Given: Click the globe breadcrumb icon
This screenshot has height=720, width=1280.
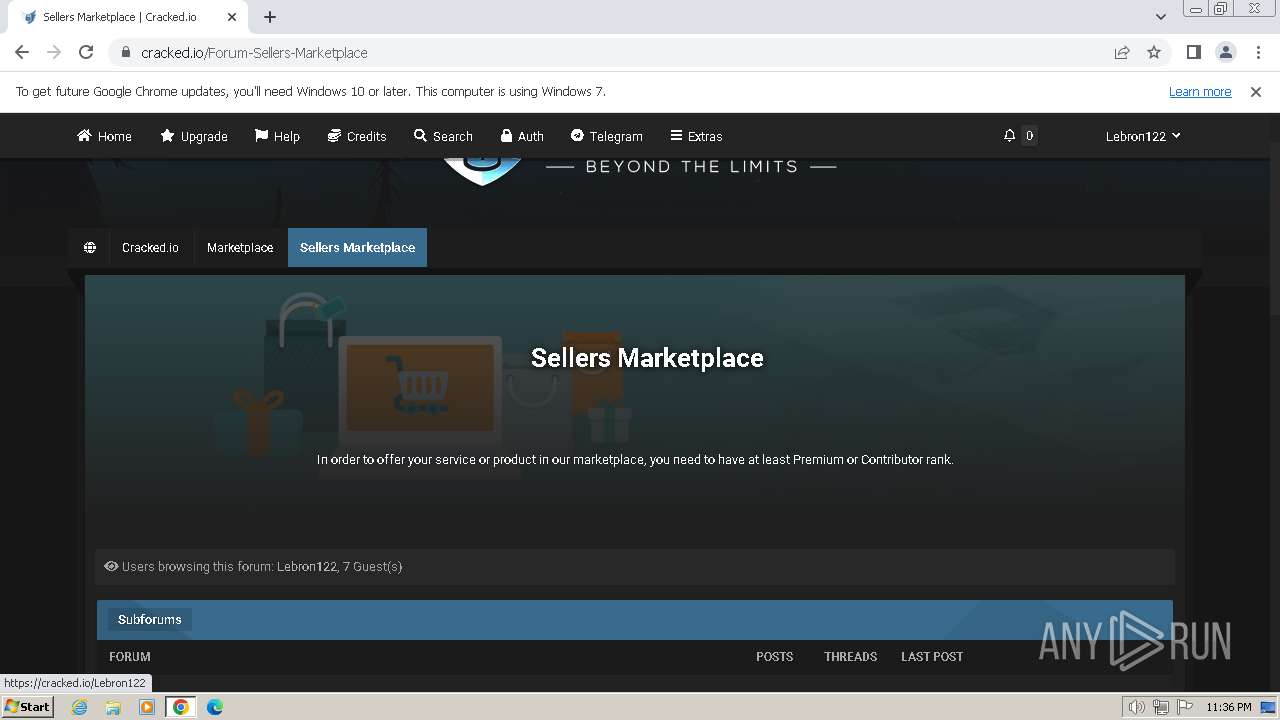Looking at the screenshot, I should [90, 248].
